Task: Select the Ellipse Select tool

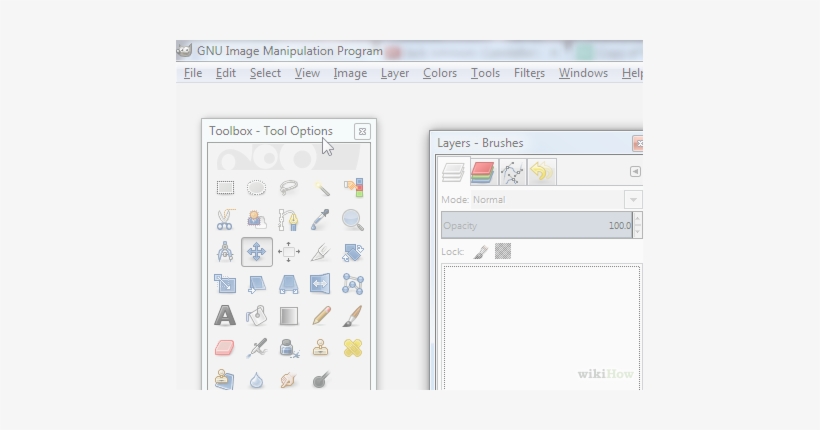Action: coord(256,188)
